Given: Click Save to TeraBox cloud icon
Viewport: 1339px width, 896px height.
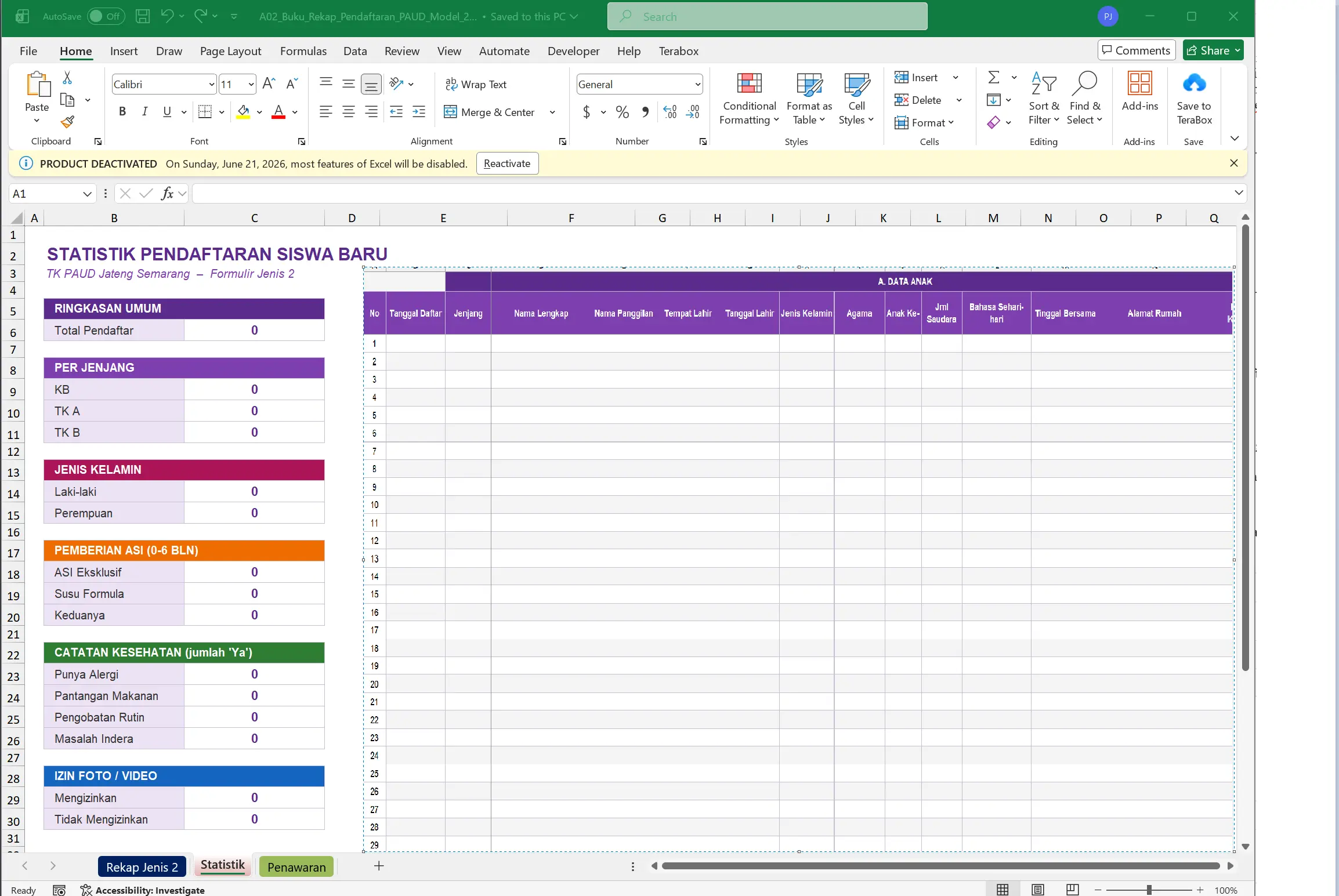Looking at the screenshot, I should [1194, 84].
